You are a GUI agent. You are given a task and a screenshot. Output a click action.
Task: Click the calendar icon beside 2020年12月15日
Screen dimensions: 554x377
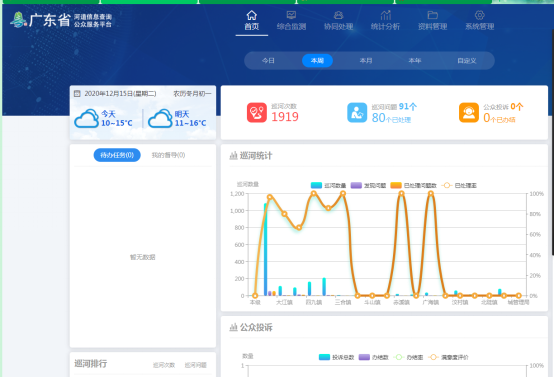coord(77,94)
